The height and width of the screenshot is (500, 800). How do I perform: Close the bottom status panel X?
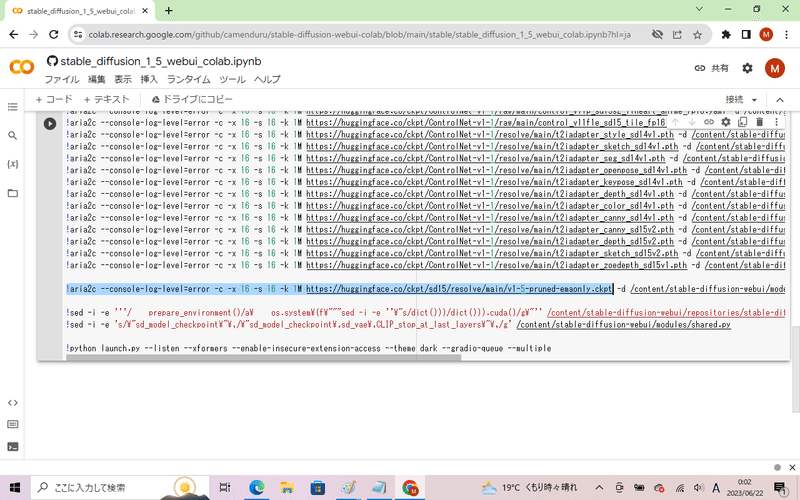tap(792, 467)
